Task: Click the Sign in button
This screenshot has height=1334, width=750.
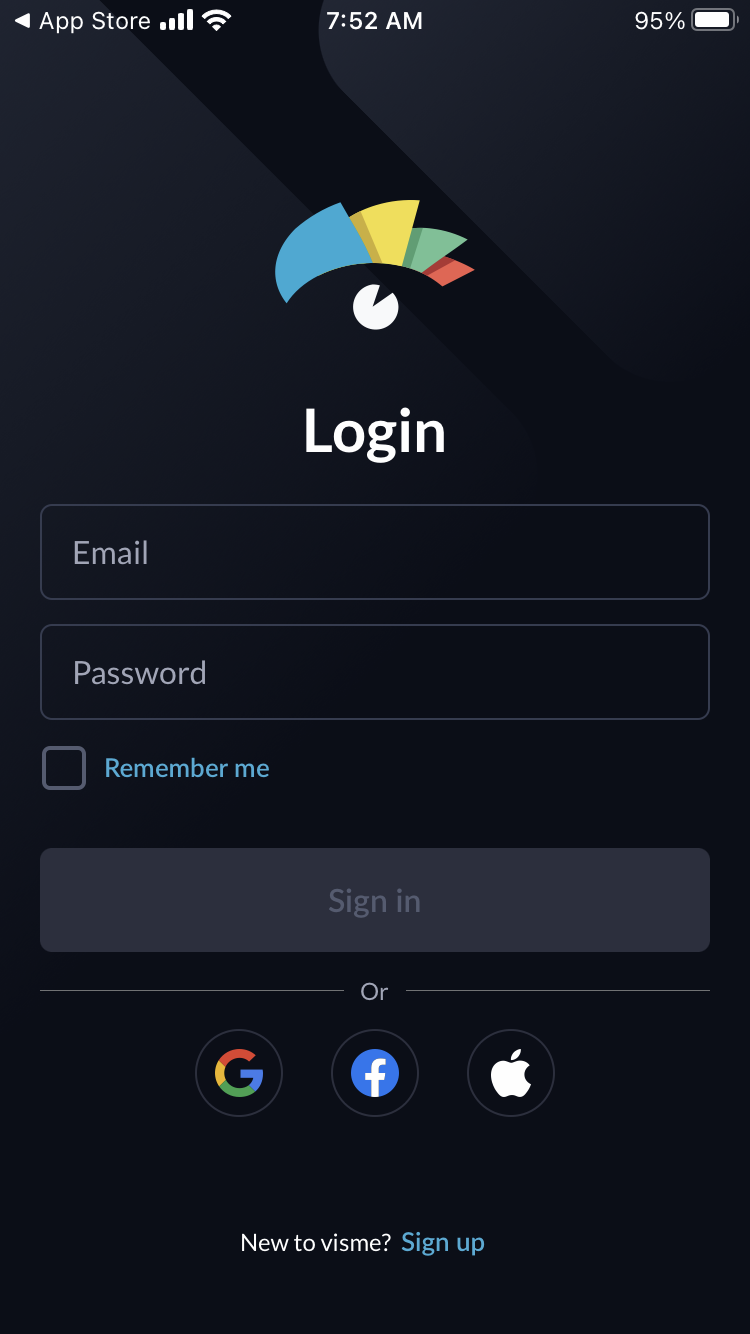Action: pyautogui.click(x=375, y=900)
